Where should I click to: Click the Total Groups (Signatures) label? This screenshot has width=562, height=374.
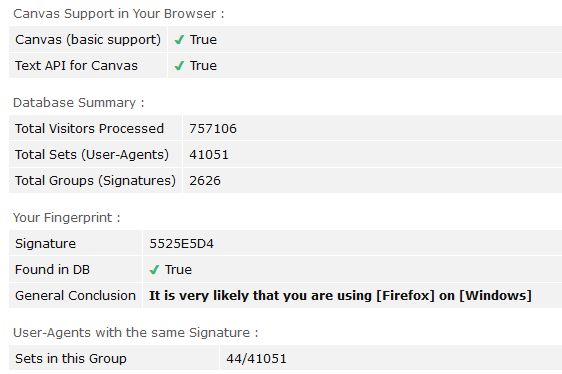click(95, 181)
